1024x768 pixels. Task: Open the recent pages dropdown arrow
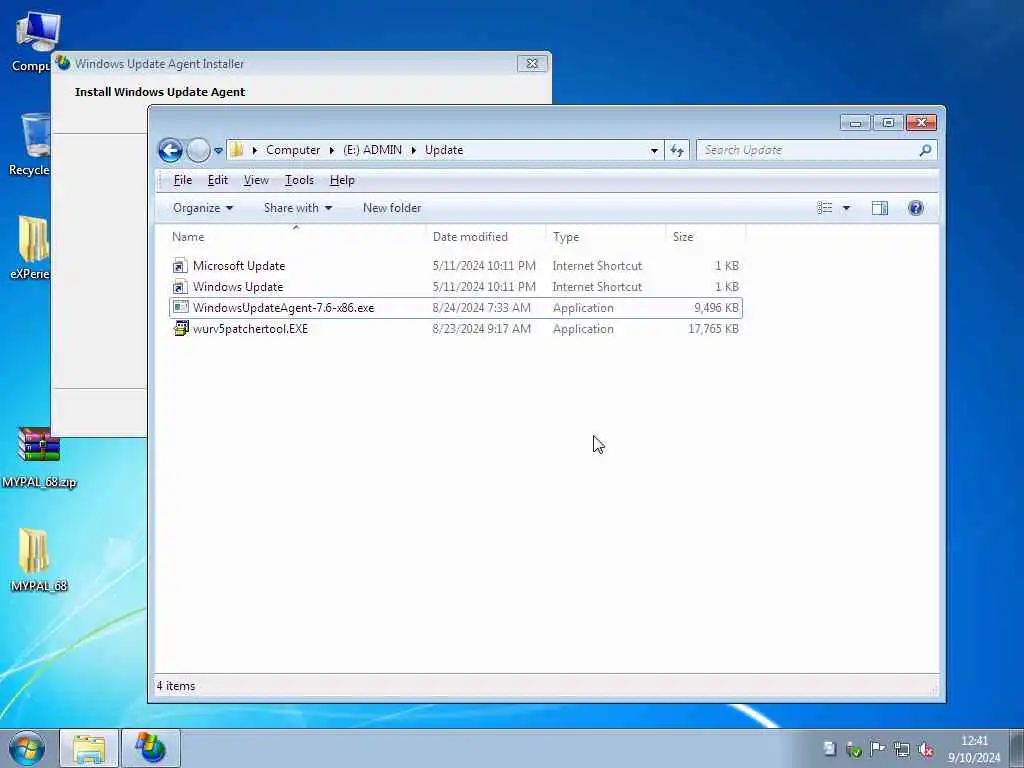pyautogui.click(x=218, y=151)
